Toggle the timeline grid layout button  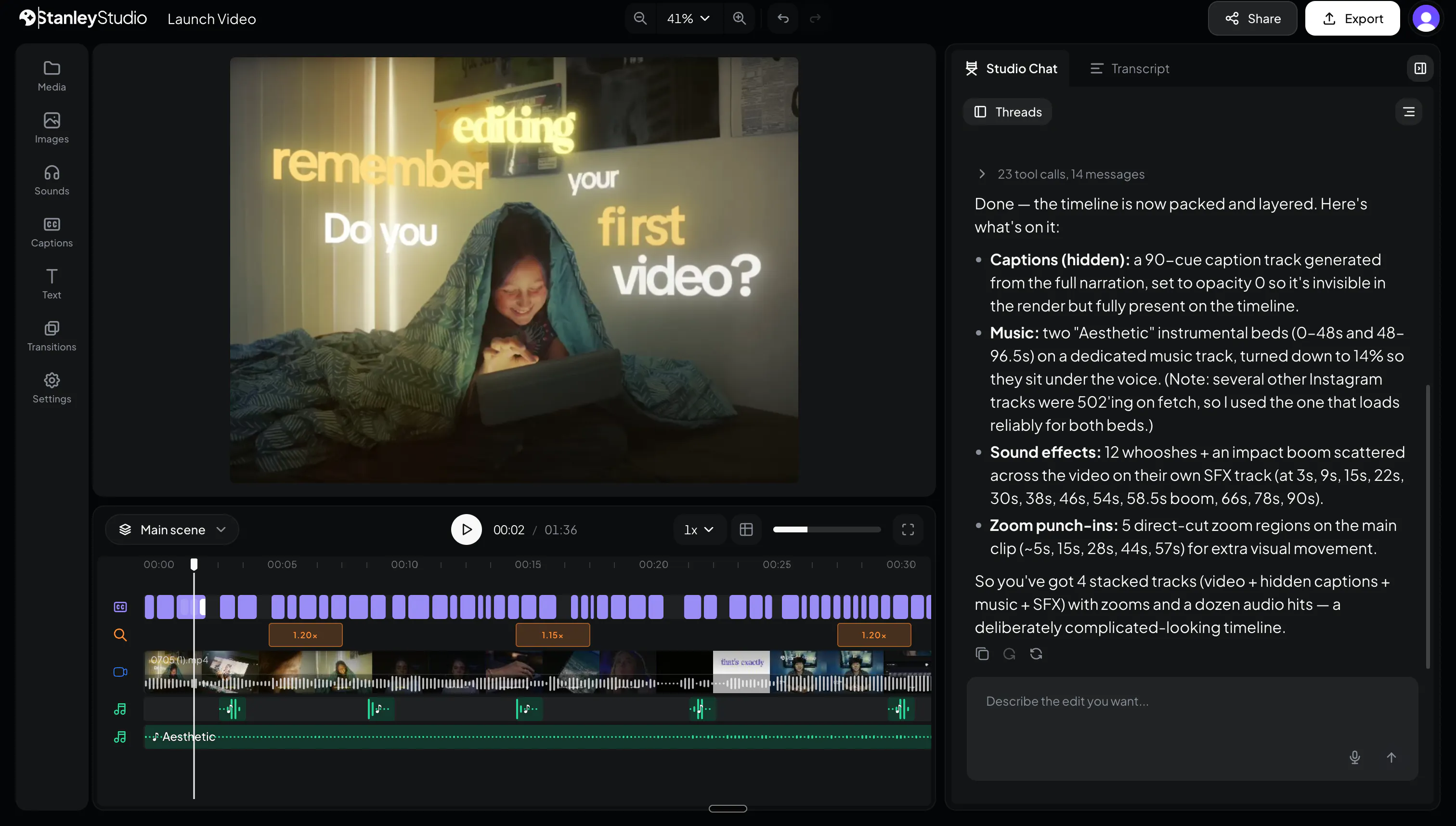click(746, 529)
